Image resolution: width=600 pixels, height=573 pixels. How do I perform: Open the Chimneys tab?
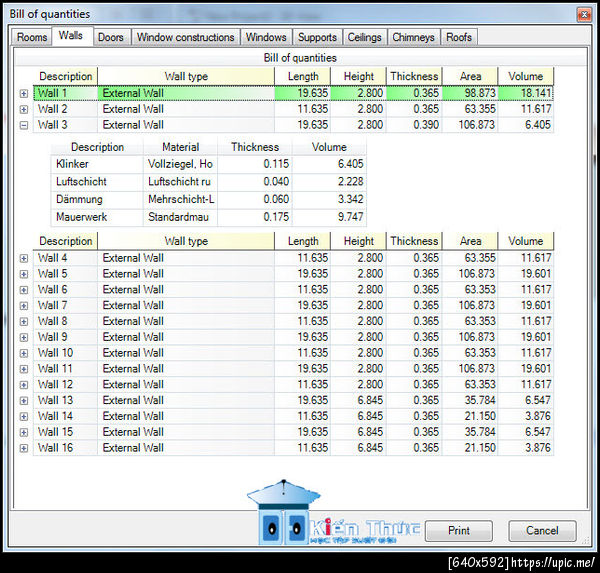413,37
